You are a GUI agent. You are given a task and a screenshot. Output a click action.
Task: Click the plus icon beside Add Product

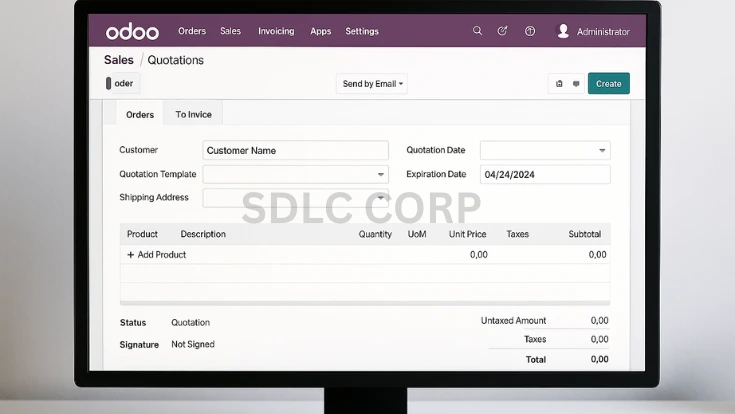coord(131,255)
